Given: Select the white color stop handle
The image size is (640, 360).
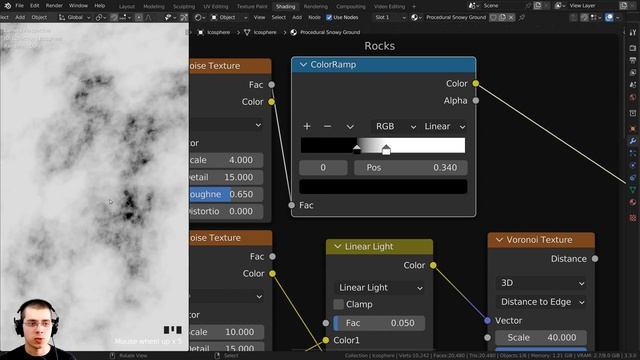Looking at the screenshot, I should click(386, 149).
